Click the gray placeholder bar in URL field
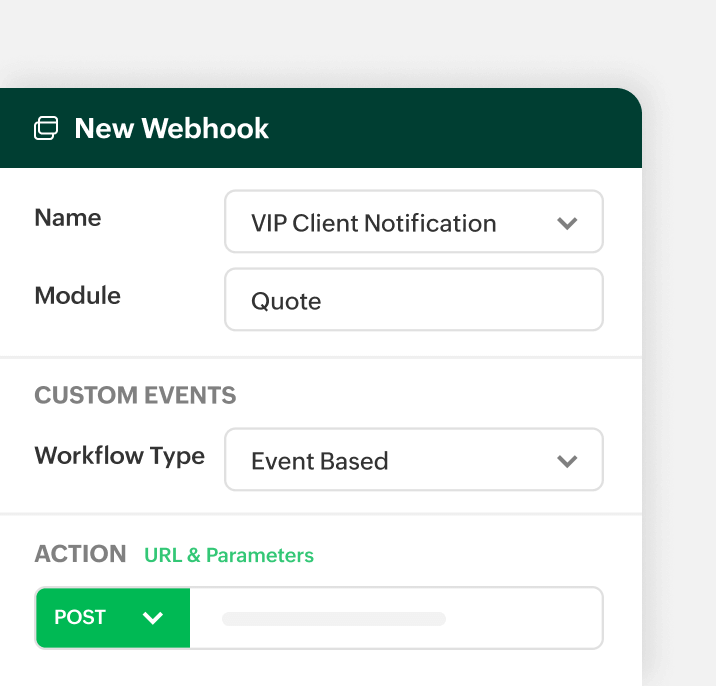 click(333, 619)
